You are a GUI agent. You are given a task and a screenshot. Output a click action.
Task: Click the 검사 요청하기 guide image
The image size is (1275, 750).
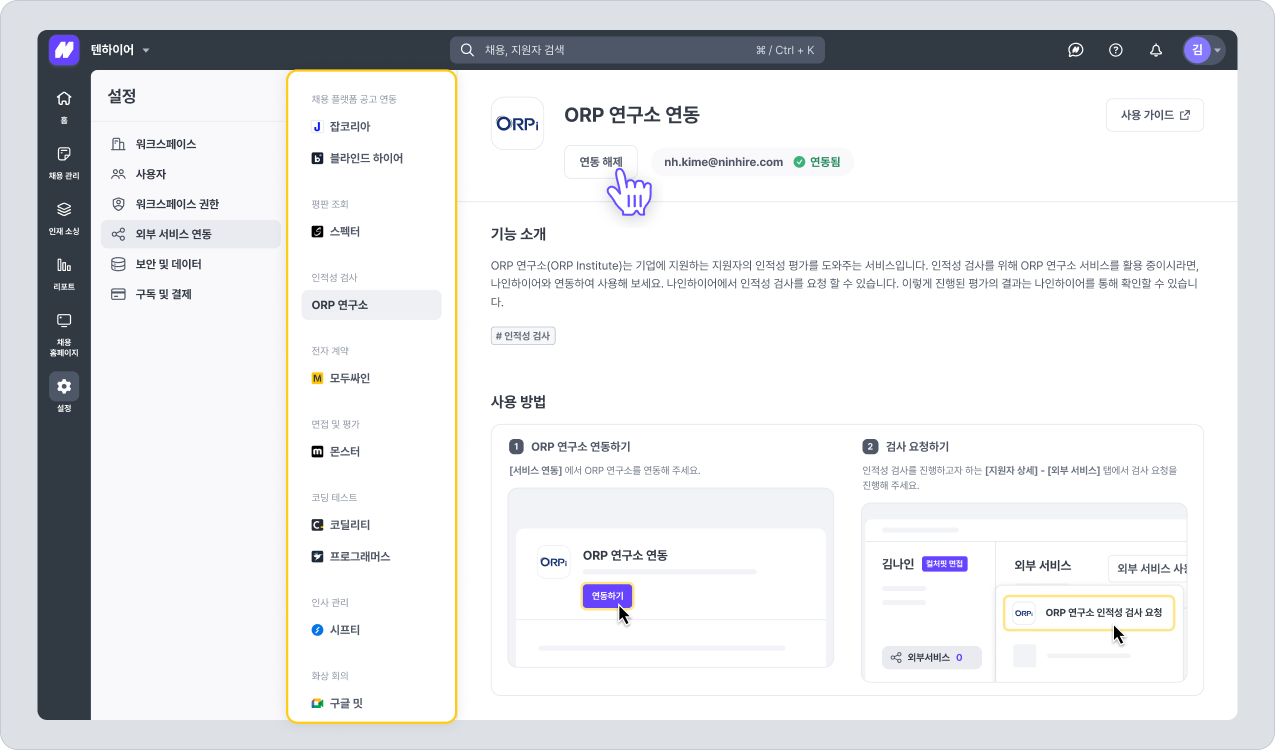[1024, 592]
